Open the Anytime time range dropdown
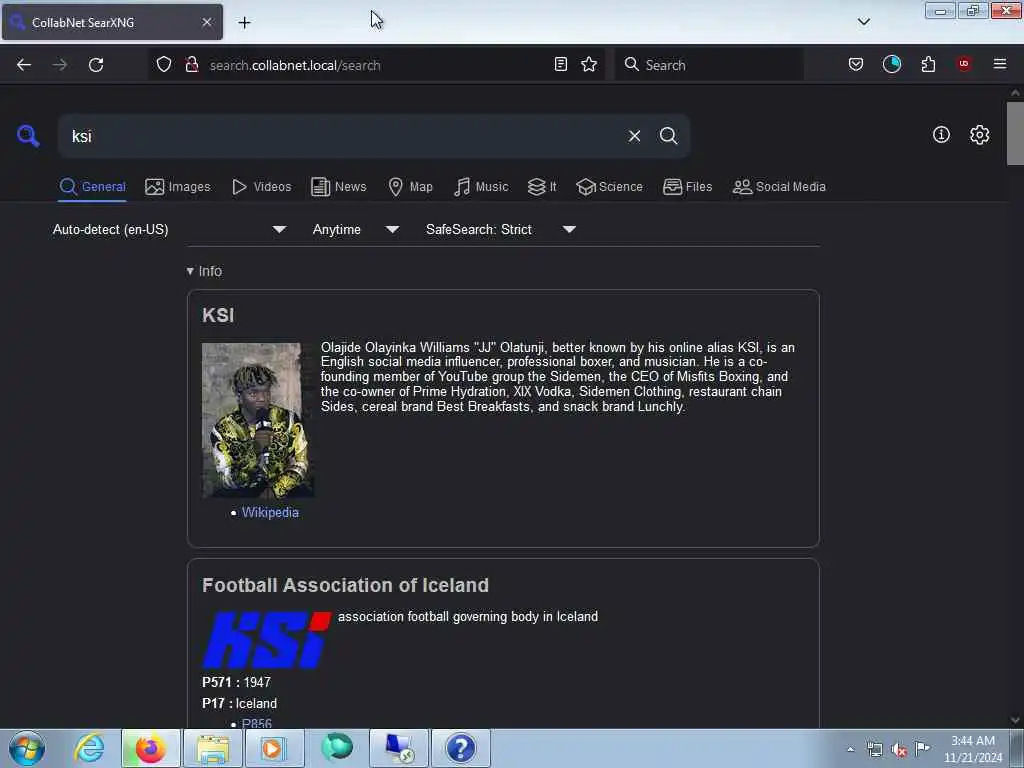Viewport: 1024px width, 768px height. pos(356,229)
